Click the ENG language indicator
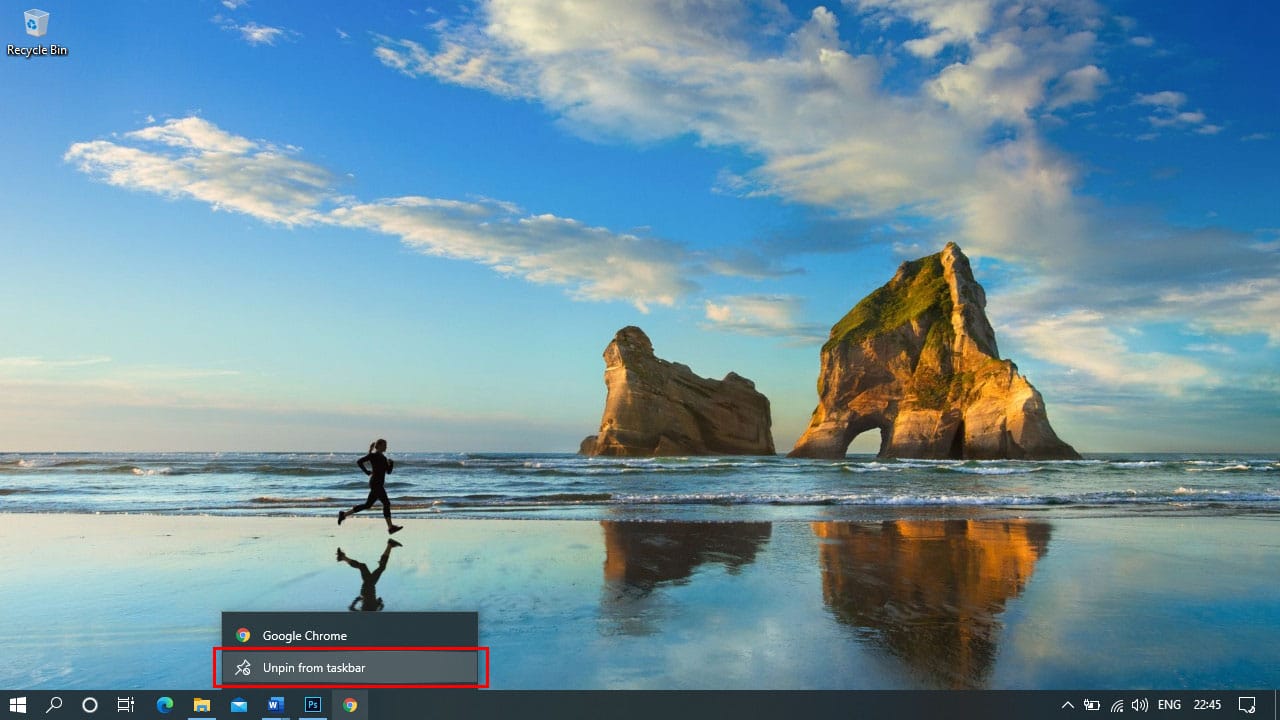Screen dimensions: 1280x720 (1169, 705)
